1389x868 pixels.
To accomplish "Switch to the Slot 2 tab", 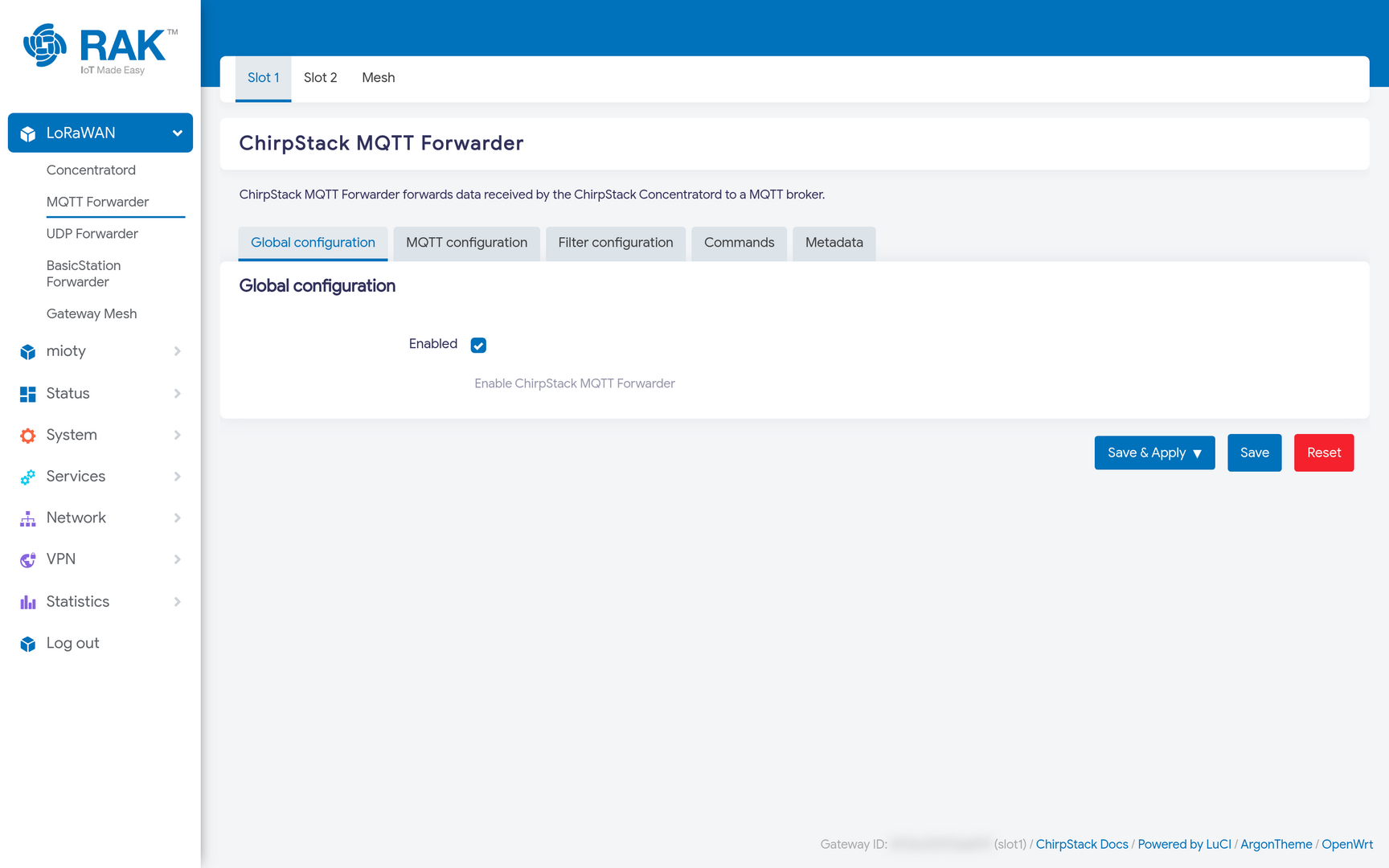I will [320, 78].
